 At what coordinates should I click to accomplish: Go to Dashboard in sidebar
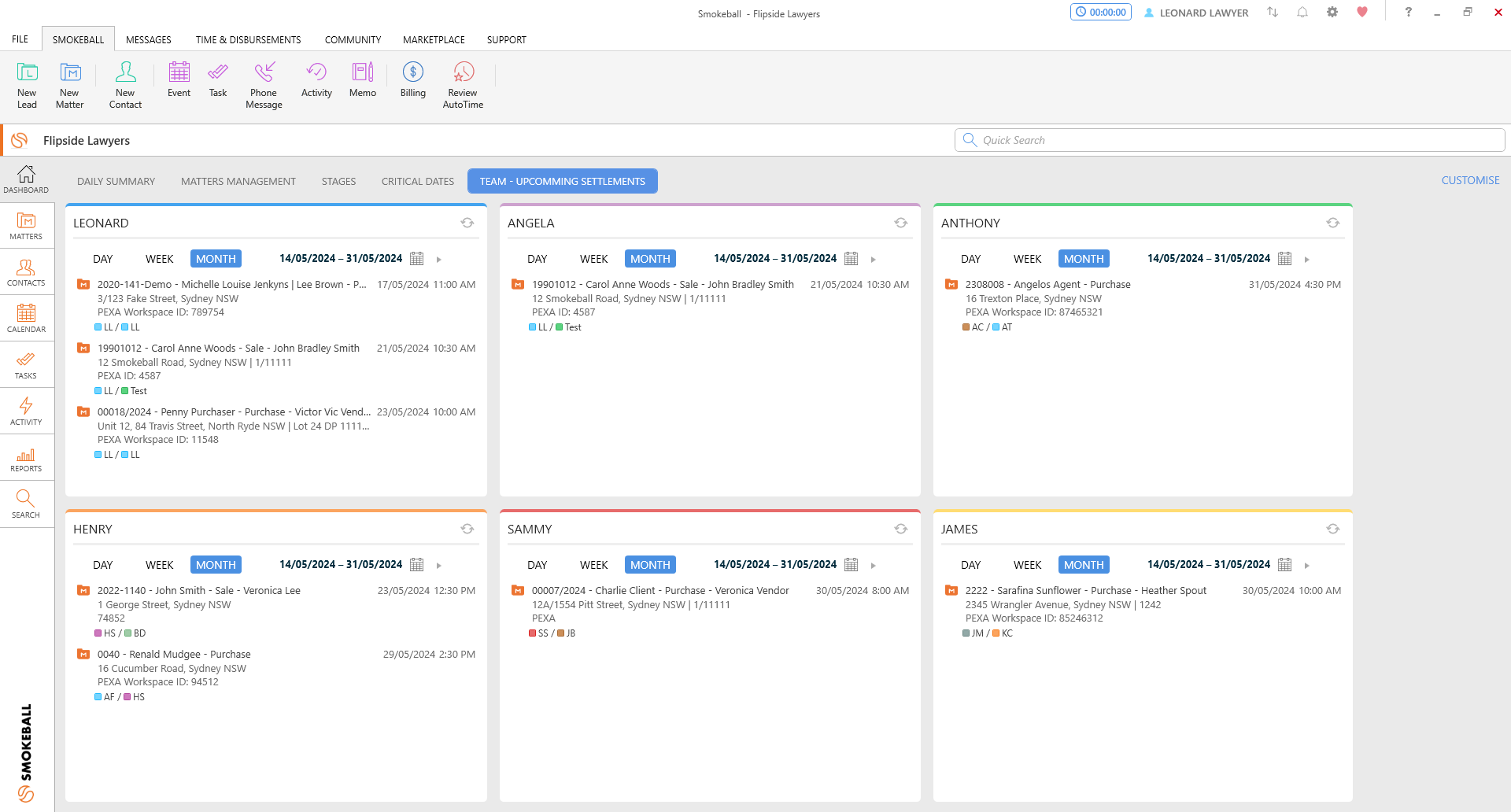click(x=26, y=179)
